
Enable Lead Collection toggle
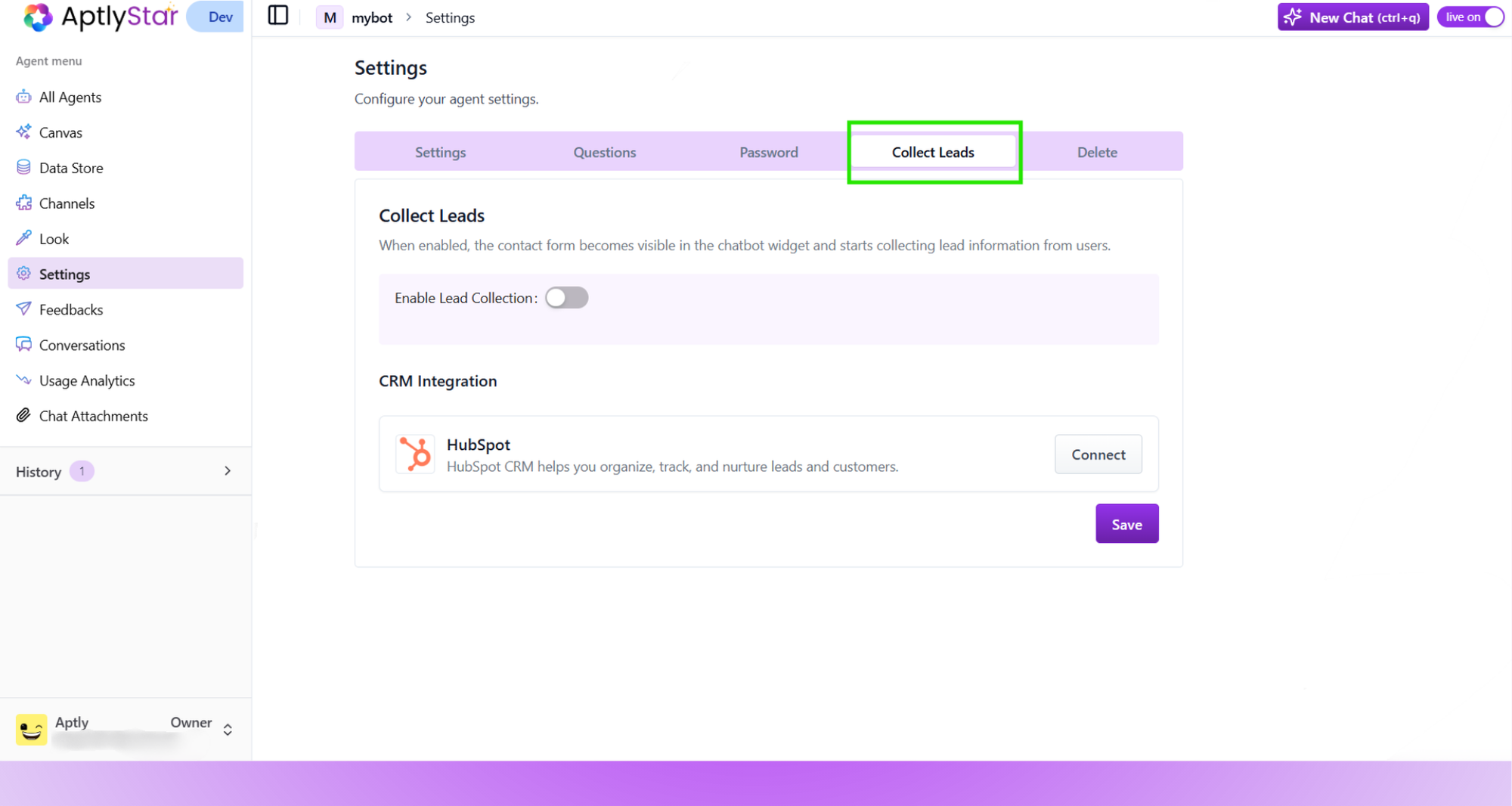pyautogui.click(x=566, y=297)
